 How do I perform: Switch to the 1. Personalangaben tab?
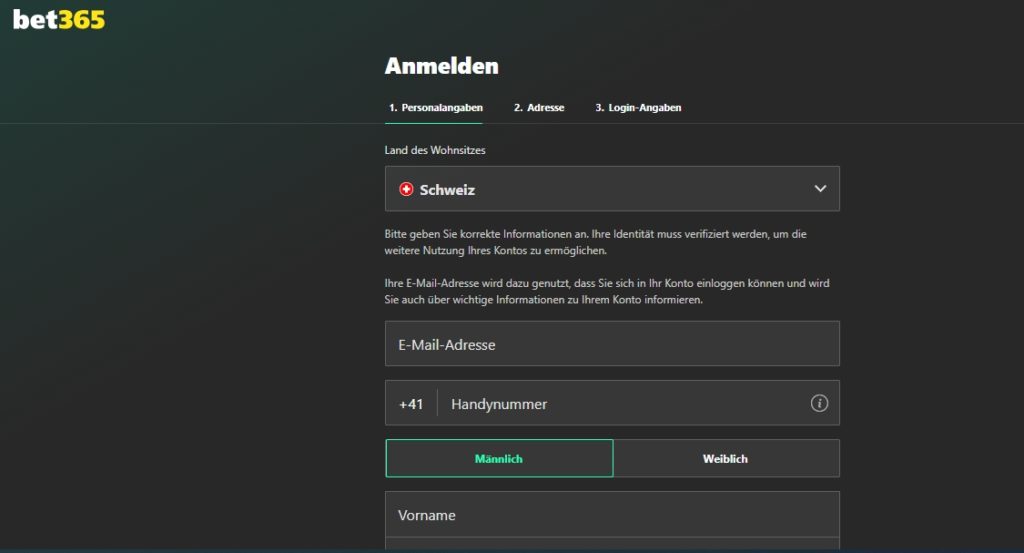point(436,108)
